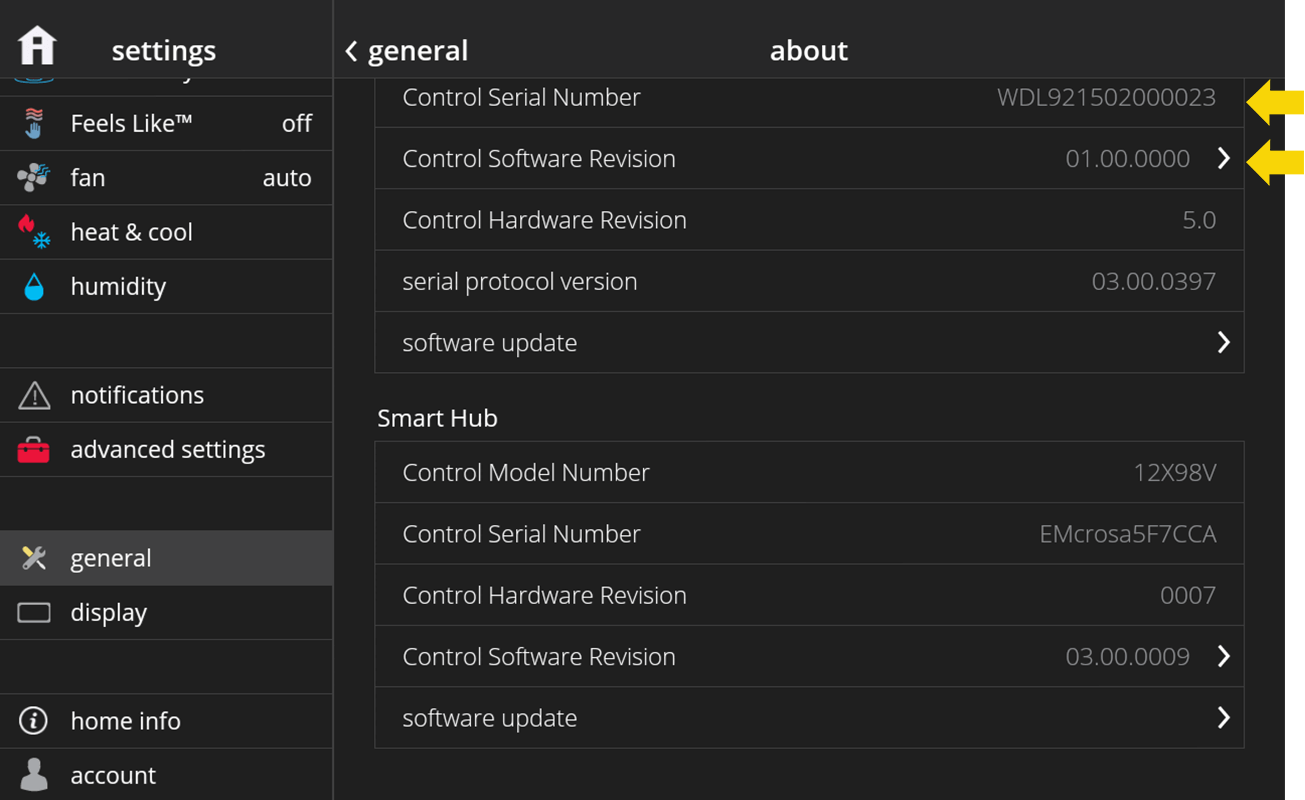Go back to general settings

pos(407,51)
